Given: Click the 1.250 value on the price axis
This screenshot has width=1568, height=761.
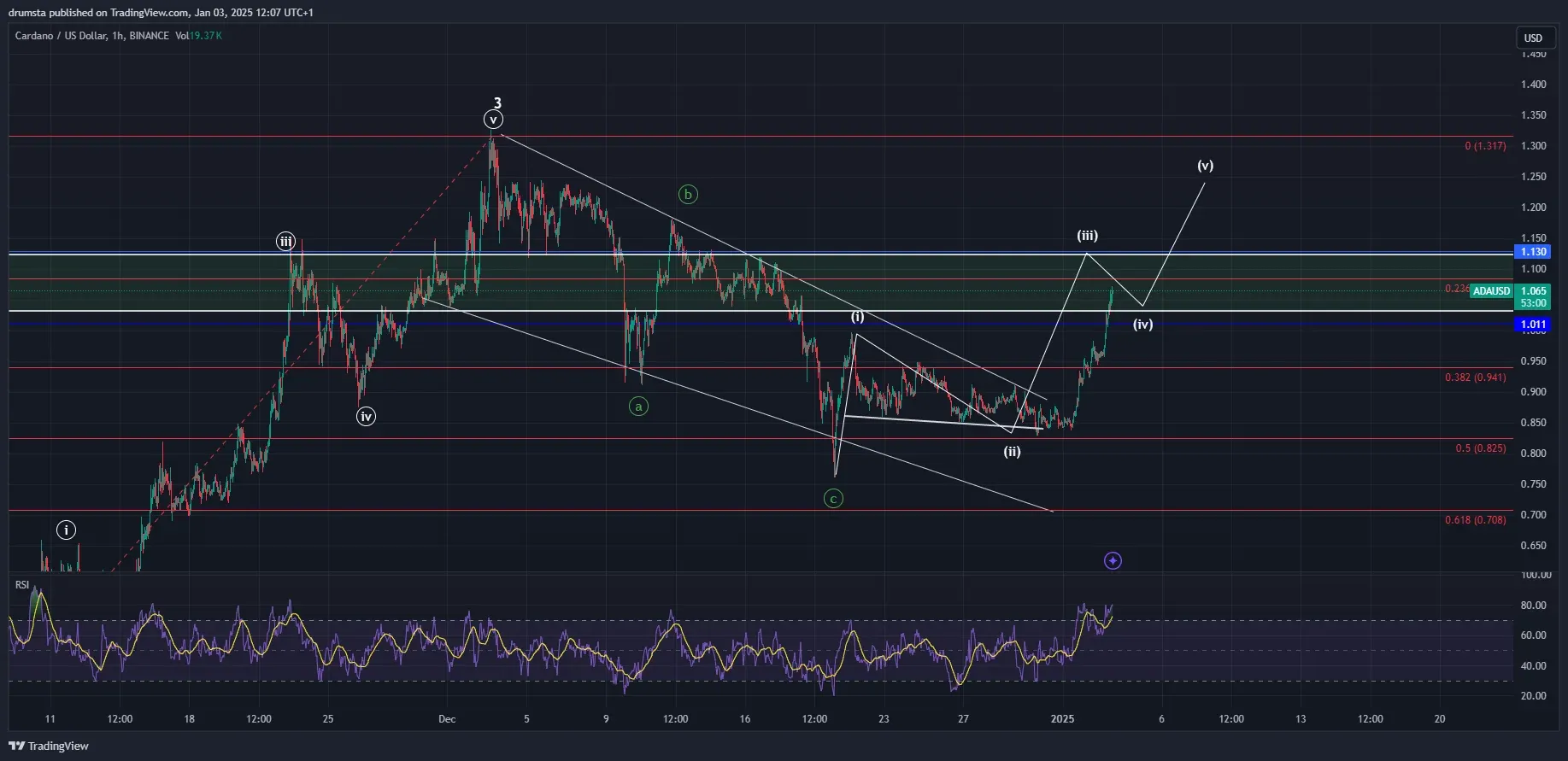Looking at the screenshot, I should click(x=1534, y=177).
